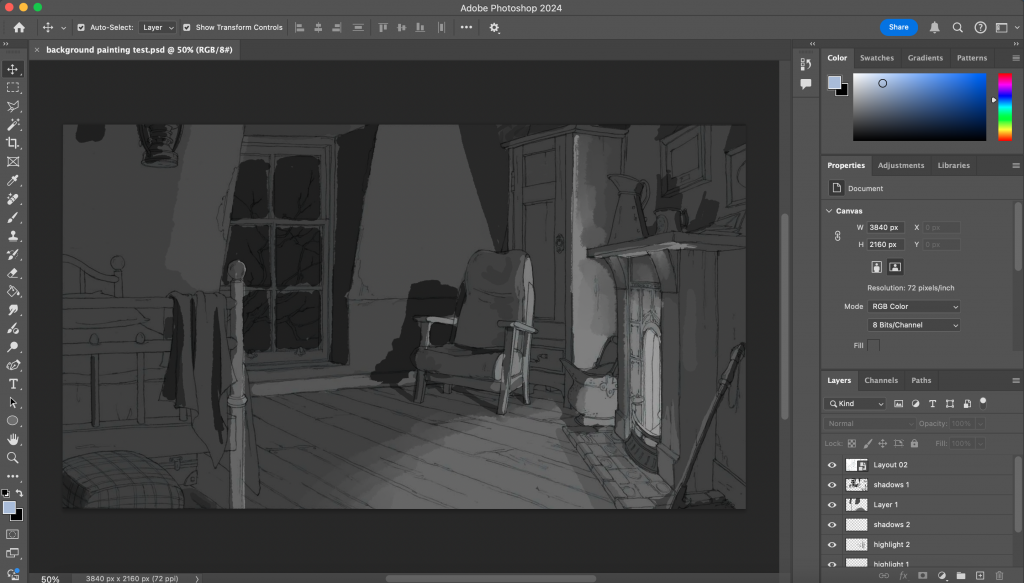
Task: Open the RGB Color mode dropdown
Action: 914,306
